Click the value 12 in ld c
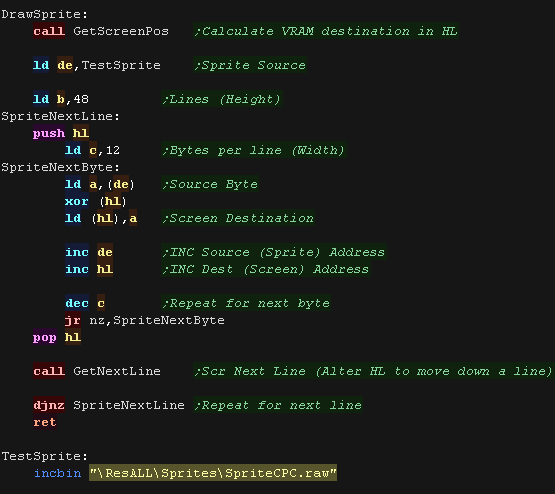This screenshot has height=494, width=555. (113, 150)
